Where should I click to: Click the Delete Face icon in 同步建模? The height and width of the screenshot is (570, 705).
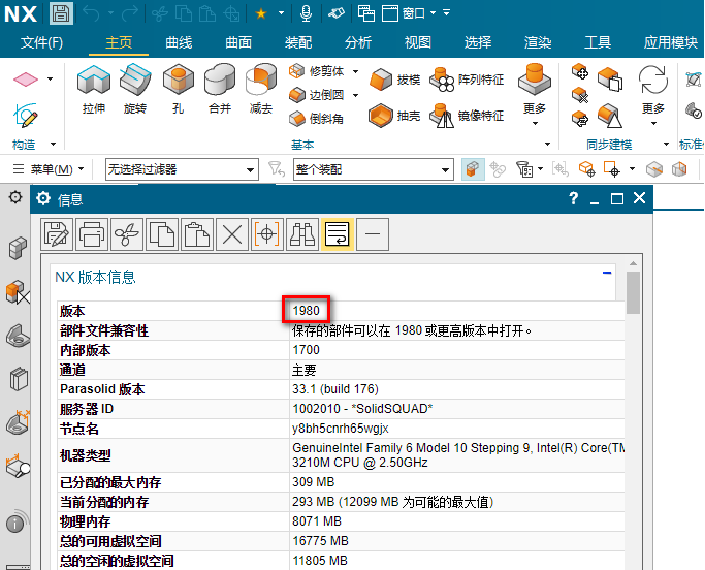click(580, 95)
